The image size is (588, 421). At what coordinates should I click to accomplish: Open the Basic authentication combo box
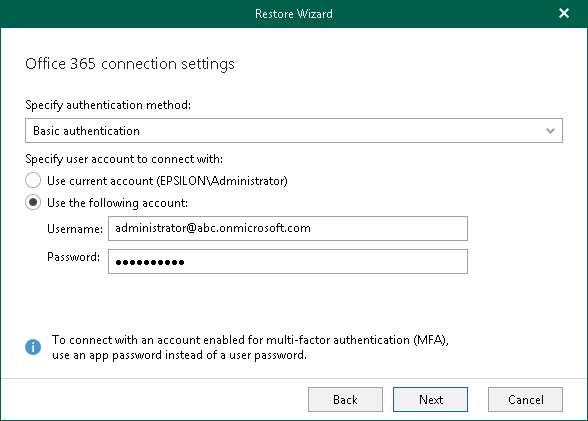pos(294,130)
